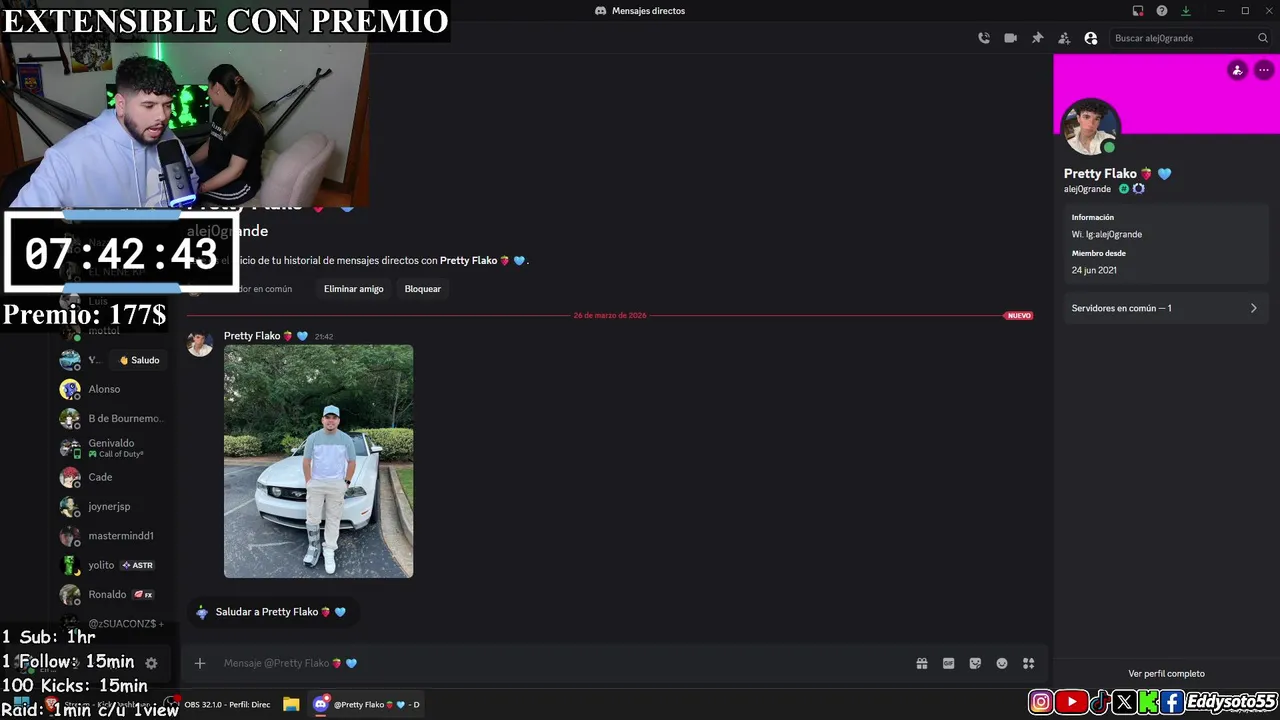1280x720 pixels.
Task: Open the sticker picker
Action: [x=975, y=663]
